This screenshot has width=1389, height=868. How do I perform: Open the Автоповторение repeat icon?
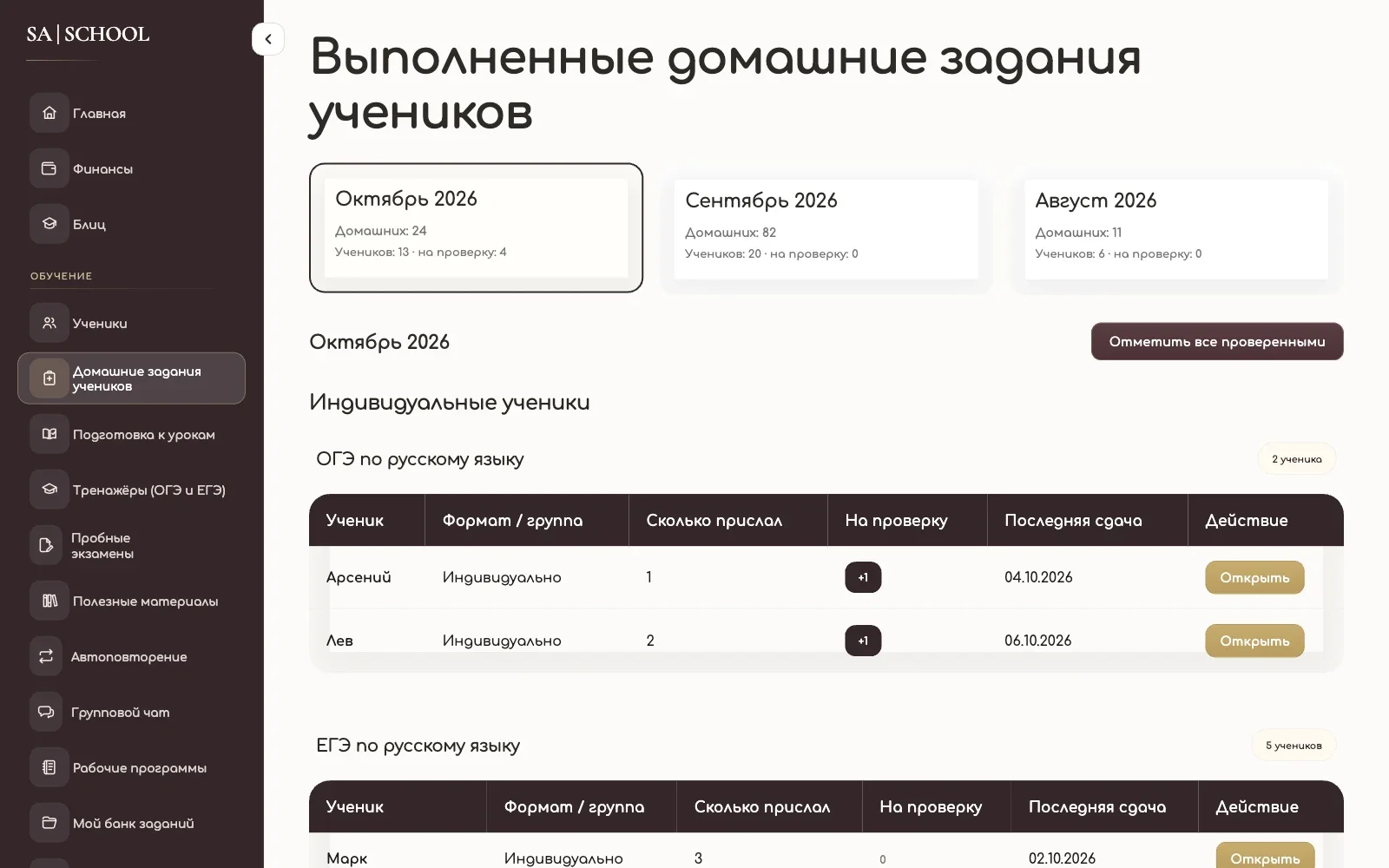[46, 656]
